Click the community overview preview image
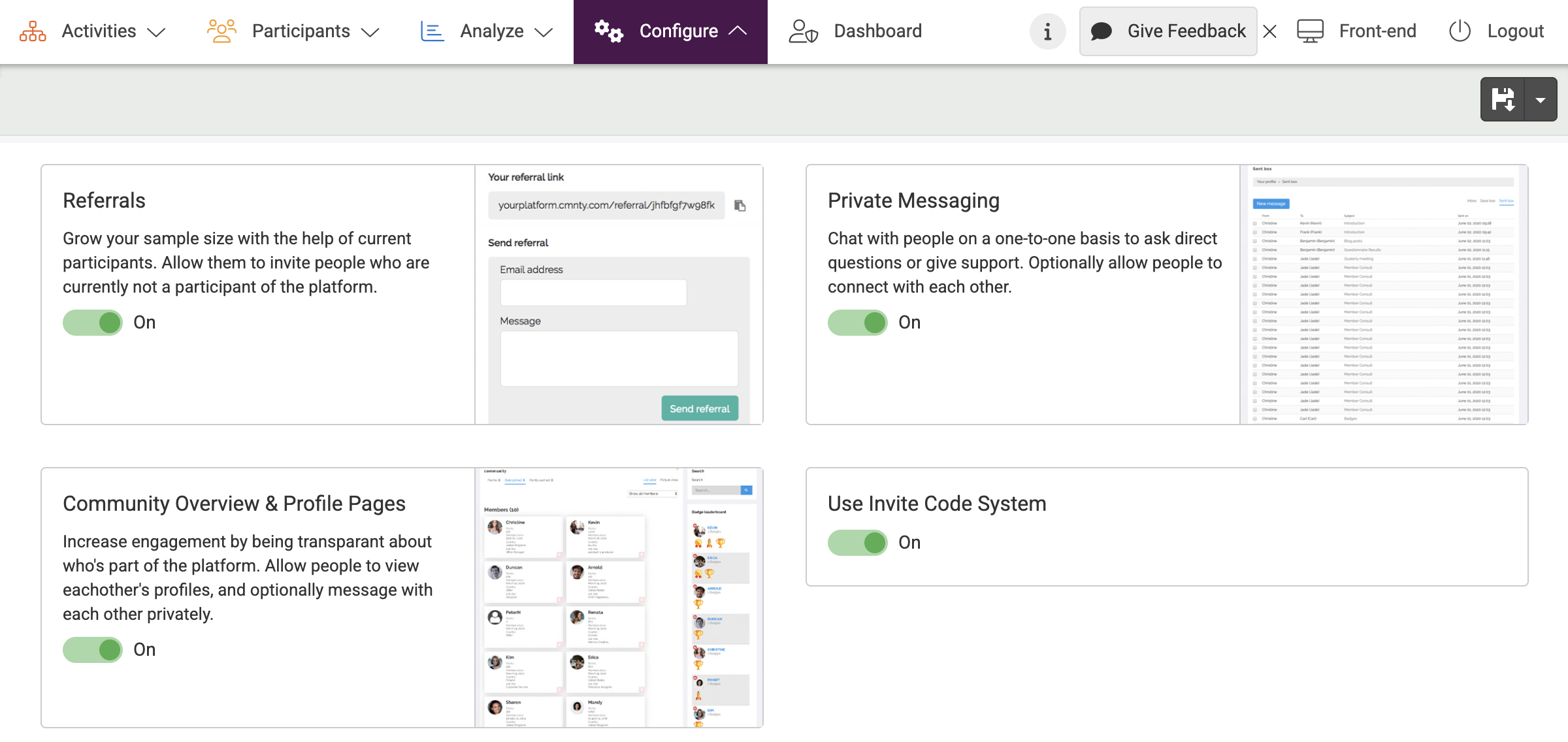 coord(619,598)
